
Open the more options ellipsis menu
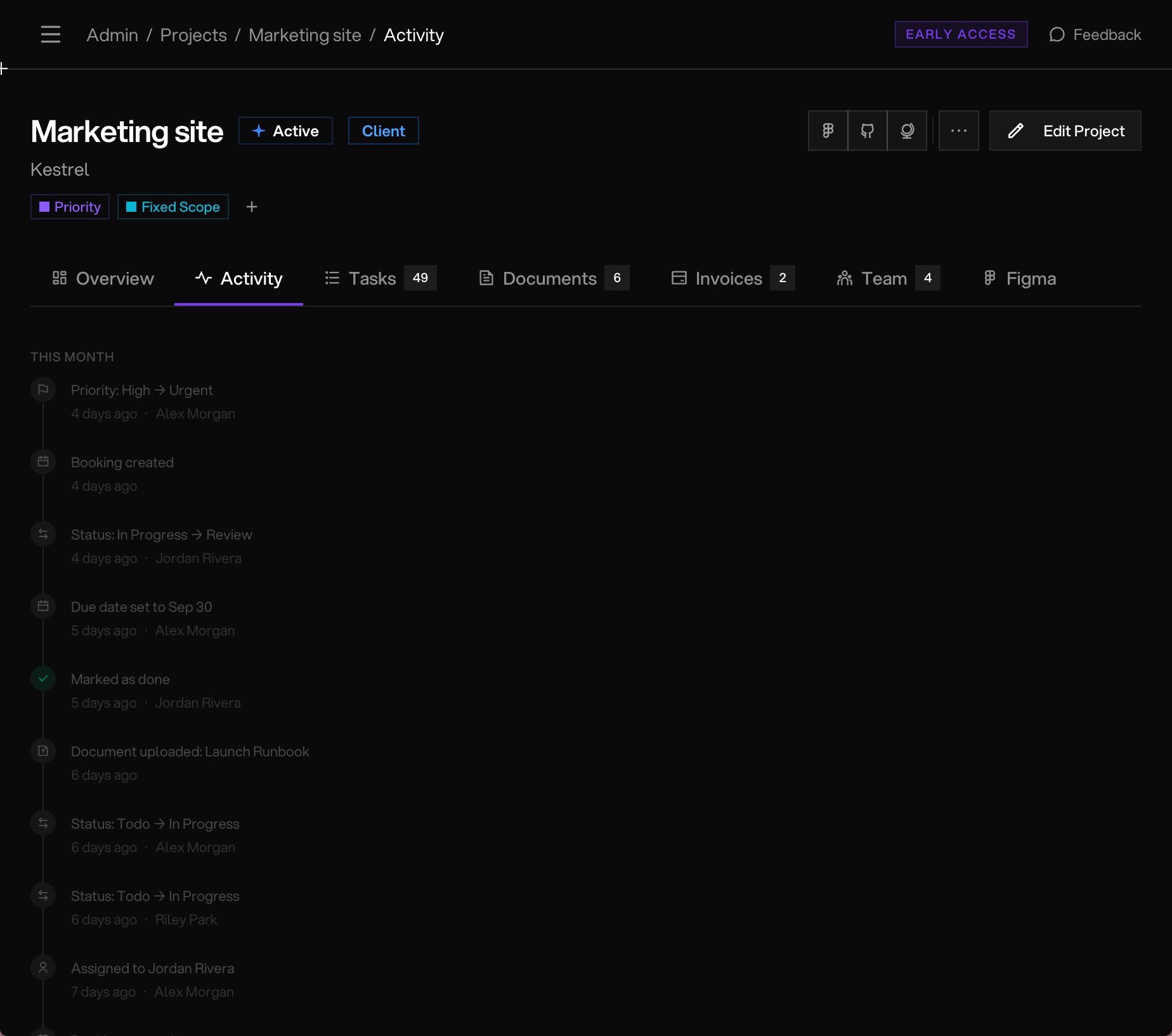tap(959, 131)
